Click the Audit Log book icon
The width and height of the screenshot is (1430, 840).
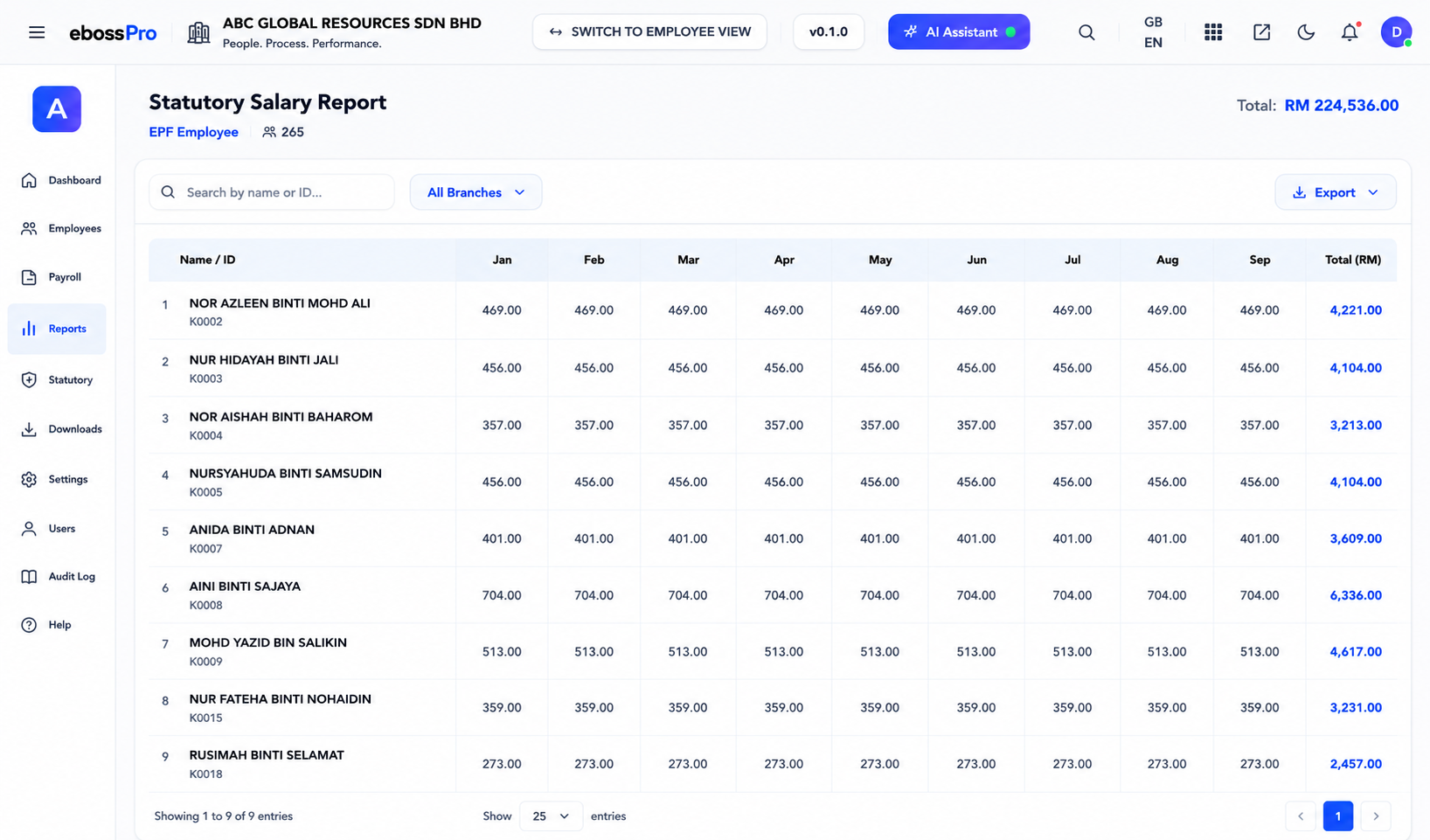[x=29, y=577]
